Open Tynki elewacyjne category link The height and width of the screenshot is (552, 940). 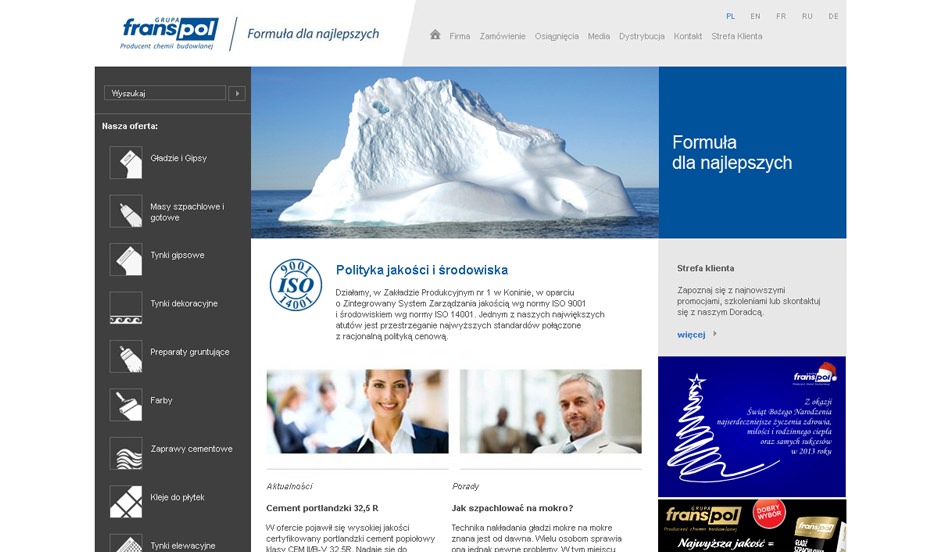(x=182, y=545)
